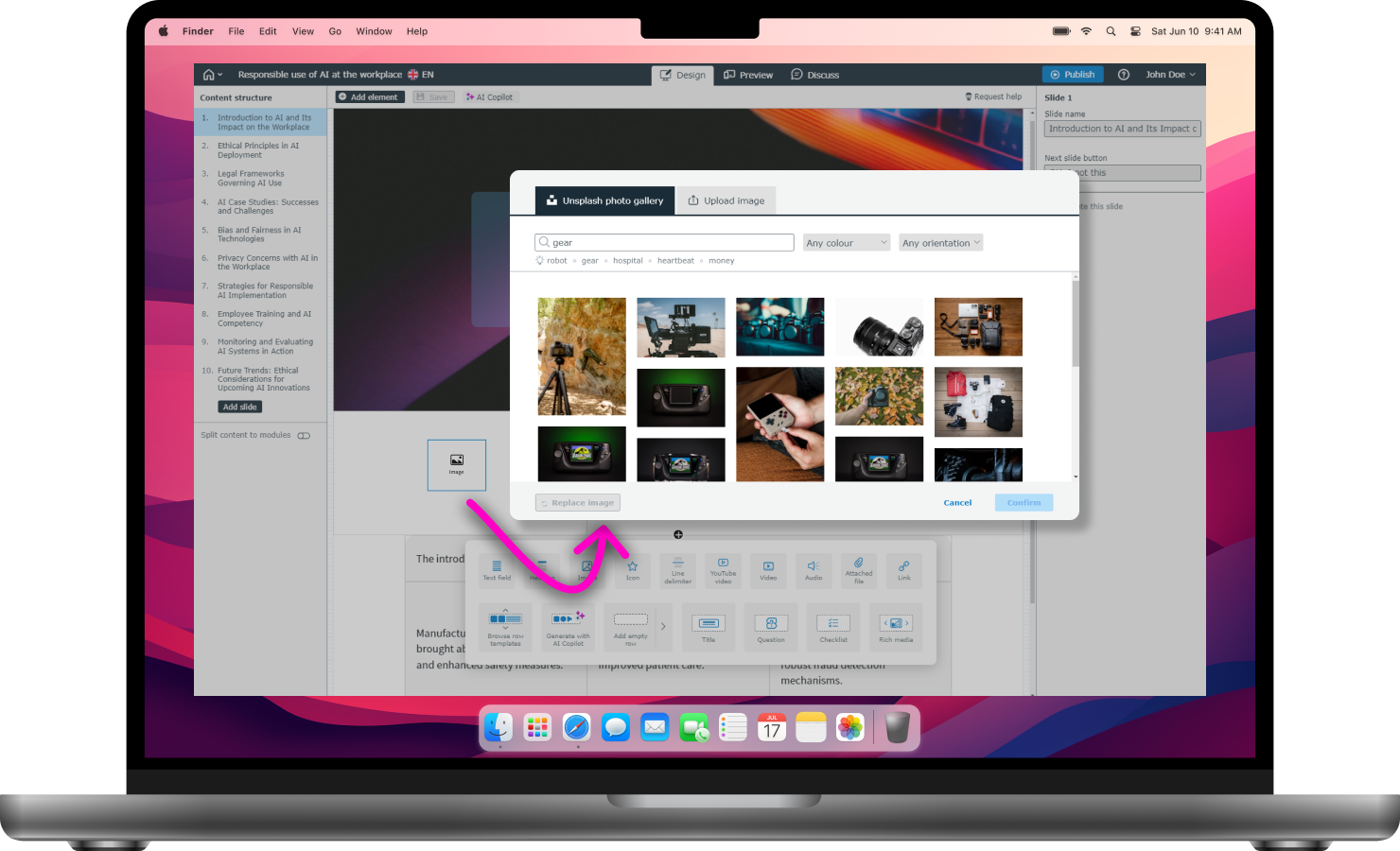The height and width of the screenshot is (851, 1400).
Task: Open the help question mark icon
Action: [x=1124, y=75]
